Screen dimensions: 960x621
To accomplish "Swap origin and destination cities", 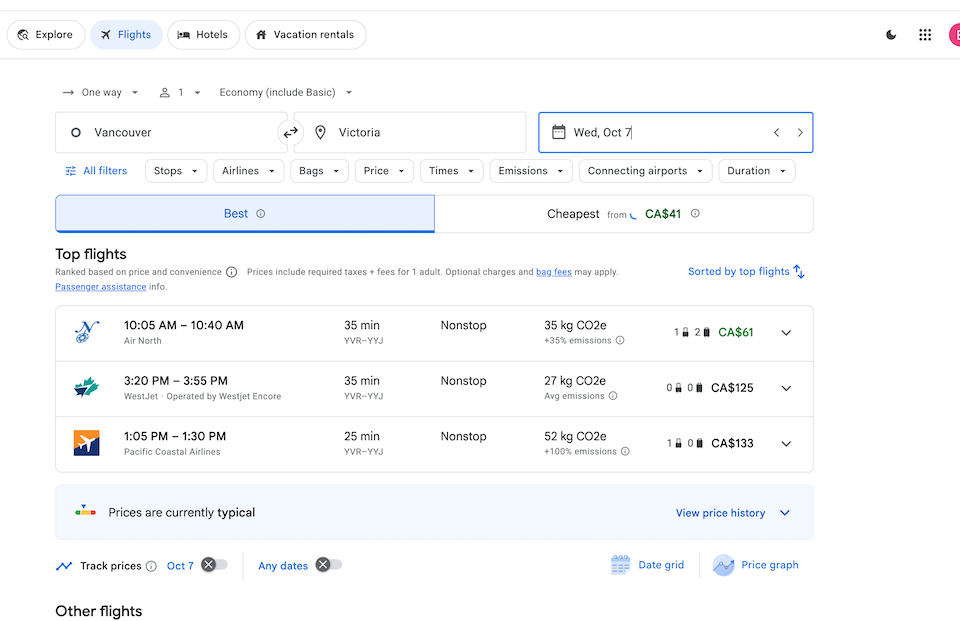I will (290, 132).
